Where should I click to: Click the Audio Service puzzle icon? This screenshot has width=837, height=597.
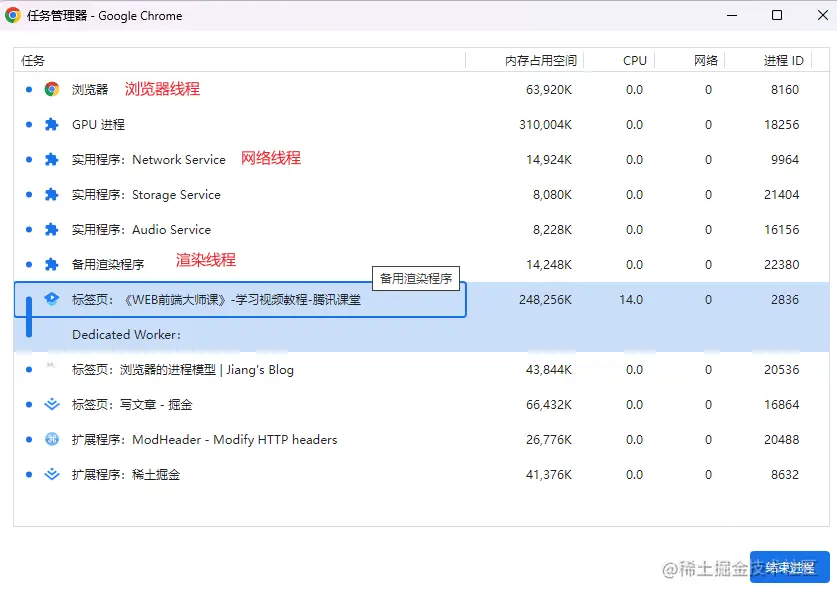click(x=52, y=230)
